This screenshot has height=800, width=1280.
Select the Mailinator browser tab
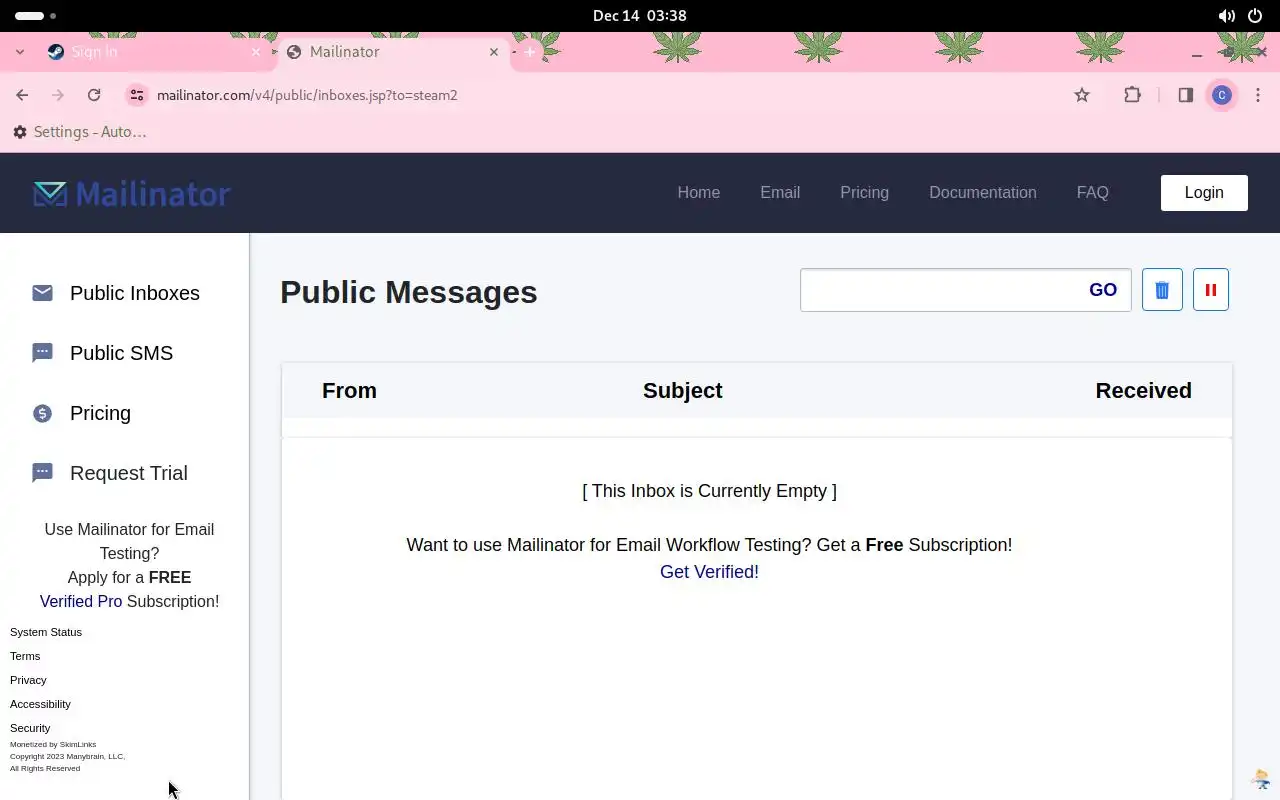[x=392, y=52]
